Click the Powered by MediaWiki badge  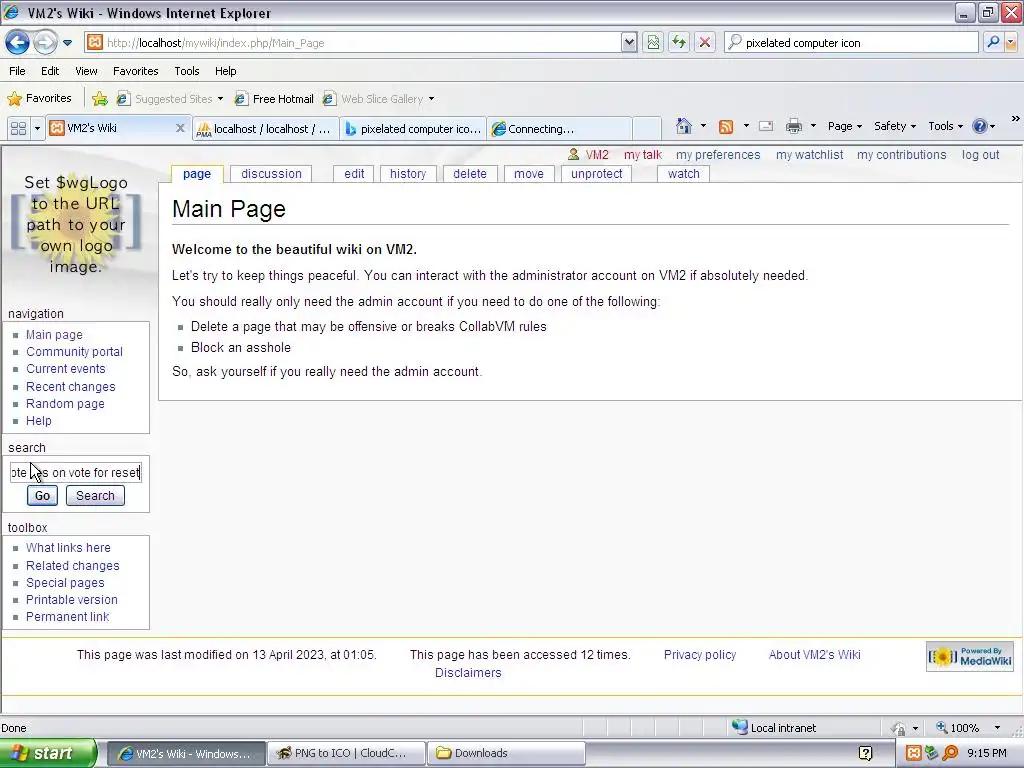pyautogui.click(x=969, y=656)
